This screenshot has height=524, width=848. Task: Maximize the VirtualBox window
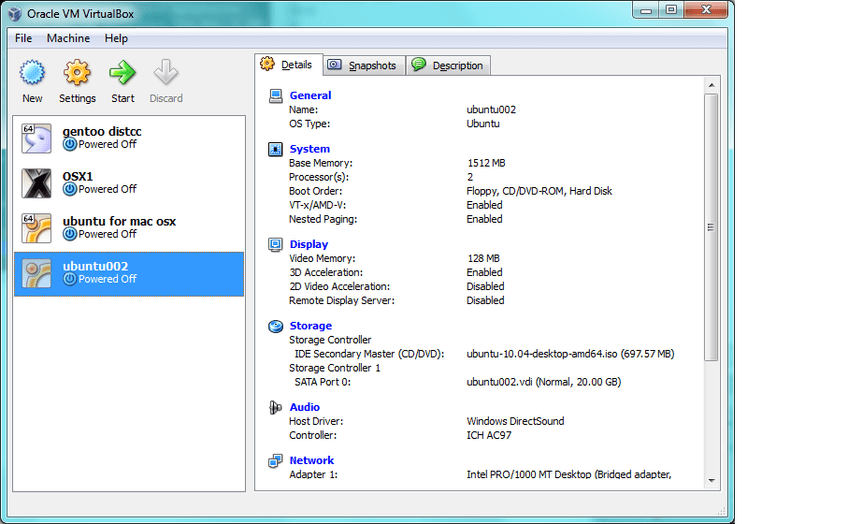click(x=671, y=10)
